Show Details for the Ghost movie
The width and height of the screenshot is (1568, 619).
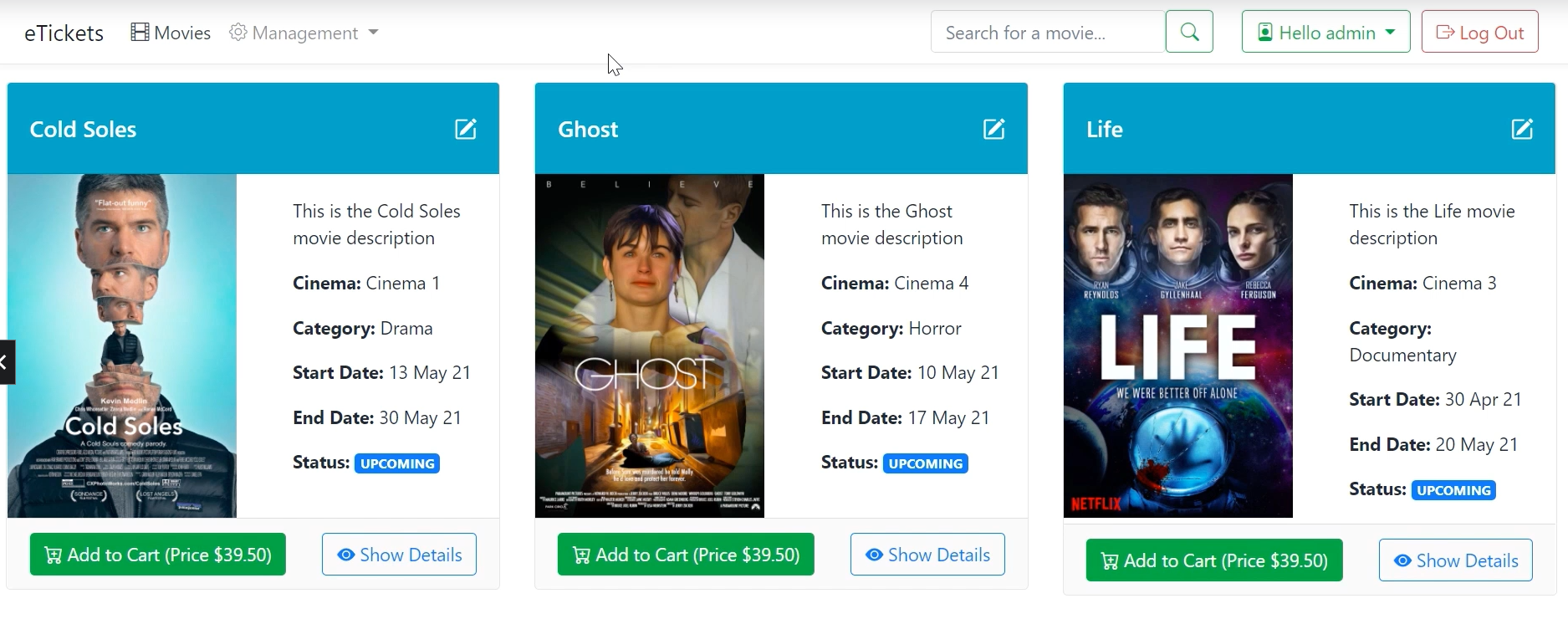pyautogui.click(x=927, y=554)
